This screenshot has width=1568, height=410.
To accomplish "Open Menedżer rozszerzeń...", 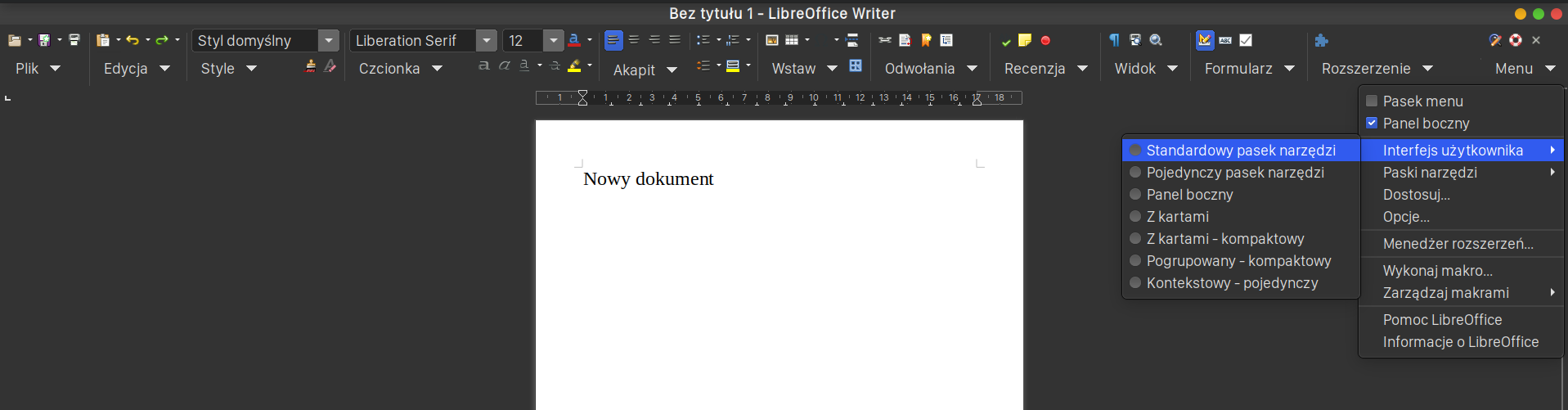I will pos(1462,244).
